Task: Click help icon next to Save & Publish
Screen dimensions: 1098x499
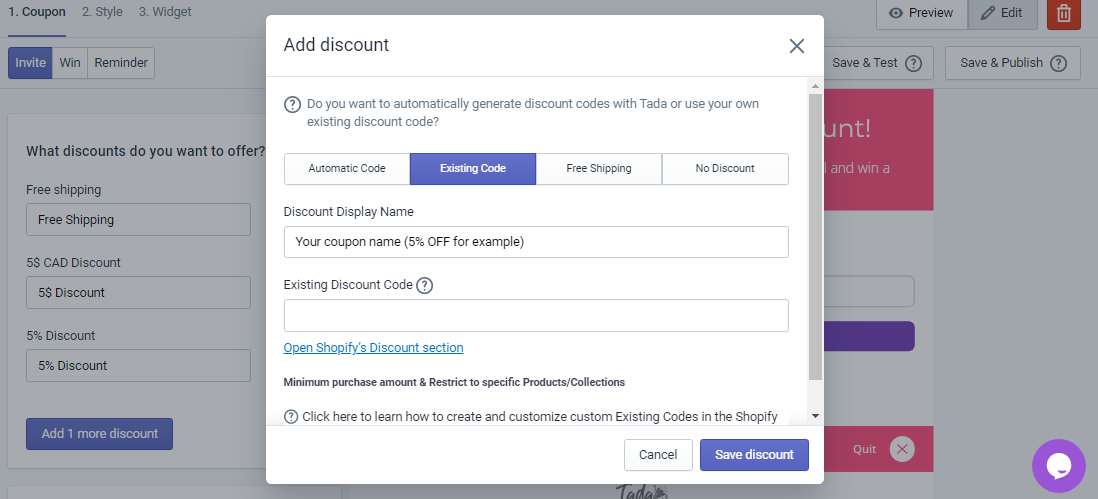Action: pos(1058,63)
